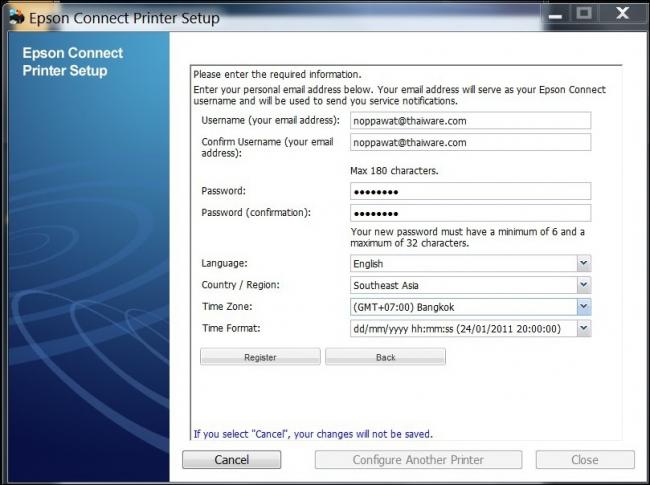Open the Time Format combo box
Image resolution: width=650 pixels, height=485 pixels.
471,328
